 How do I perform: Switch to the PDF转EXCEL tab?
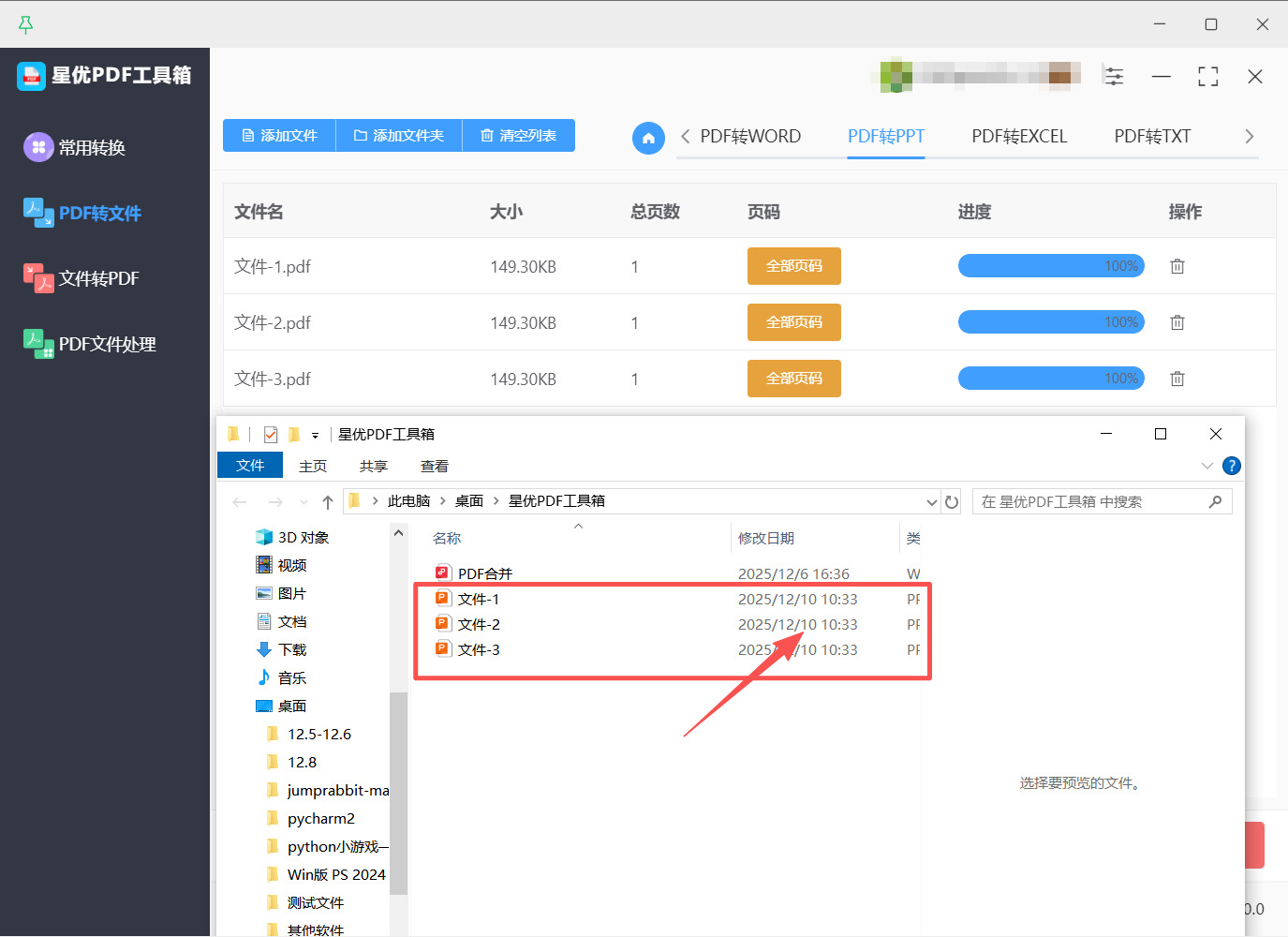(1019, 137)
